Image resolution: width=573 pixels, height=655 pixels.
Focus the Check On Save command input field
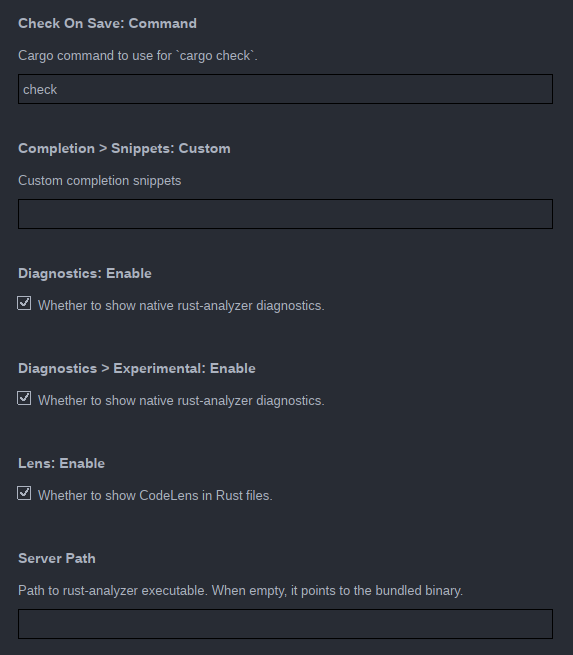[x=285, y=89]
